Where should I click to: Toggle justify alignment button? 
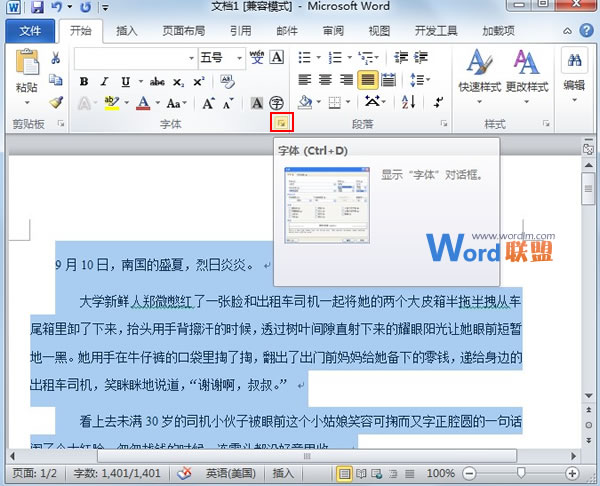click(x=367, y=80)
